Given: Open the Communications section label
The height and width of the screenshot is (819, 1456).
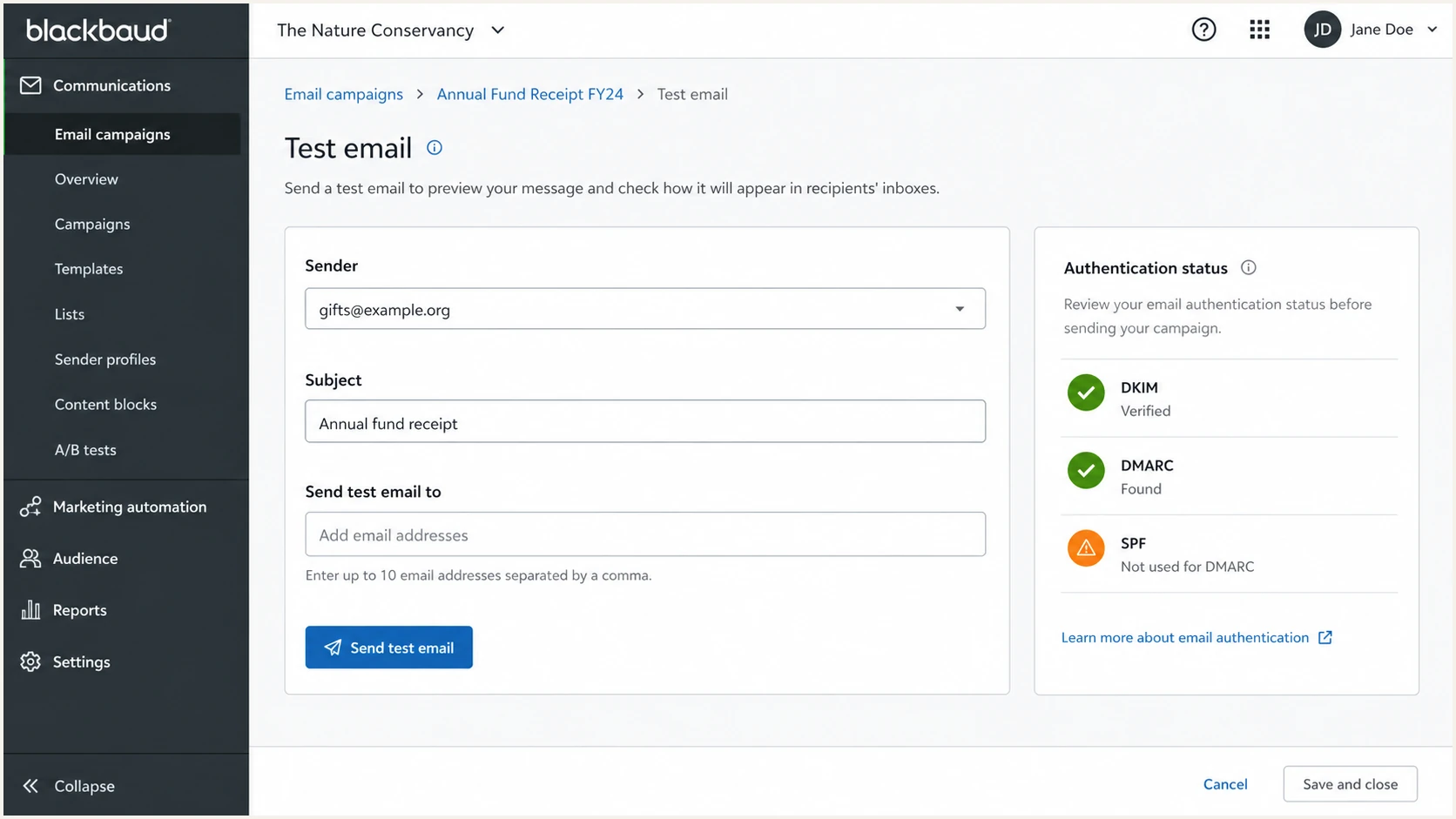Looking at the screenshot, I should (x=111, y=85).
